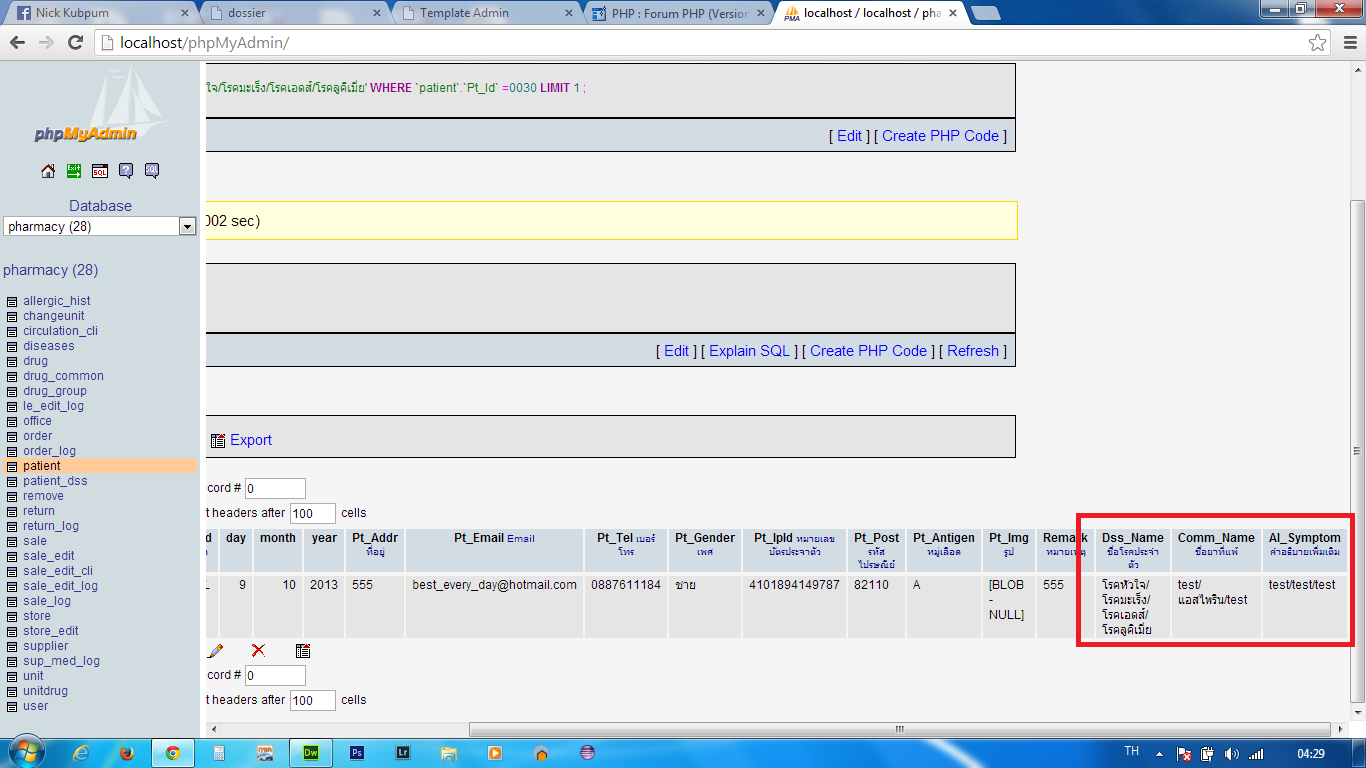This screenshot has width=1366, height=768.
Task: Click the pencil edit-row icon
Action: point(216,651)
